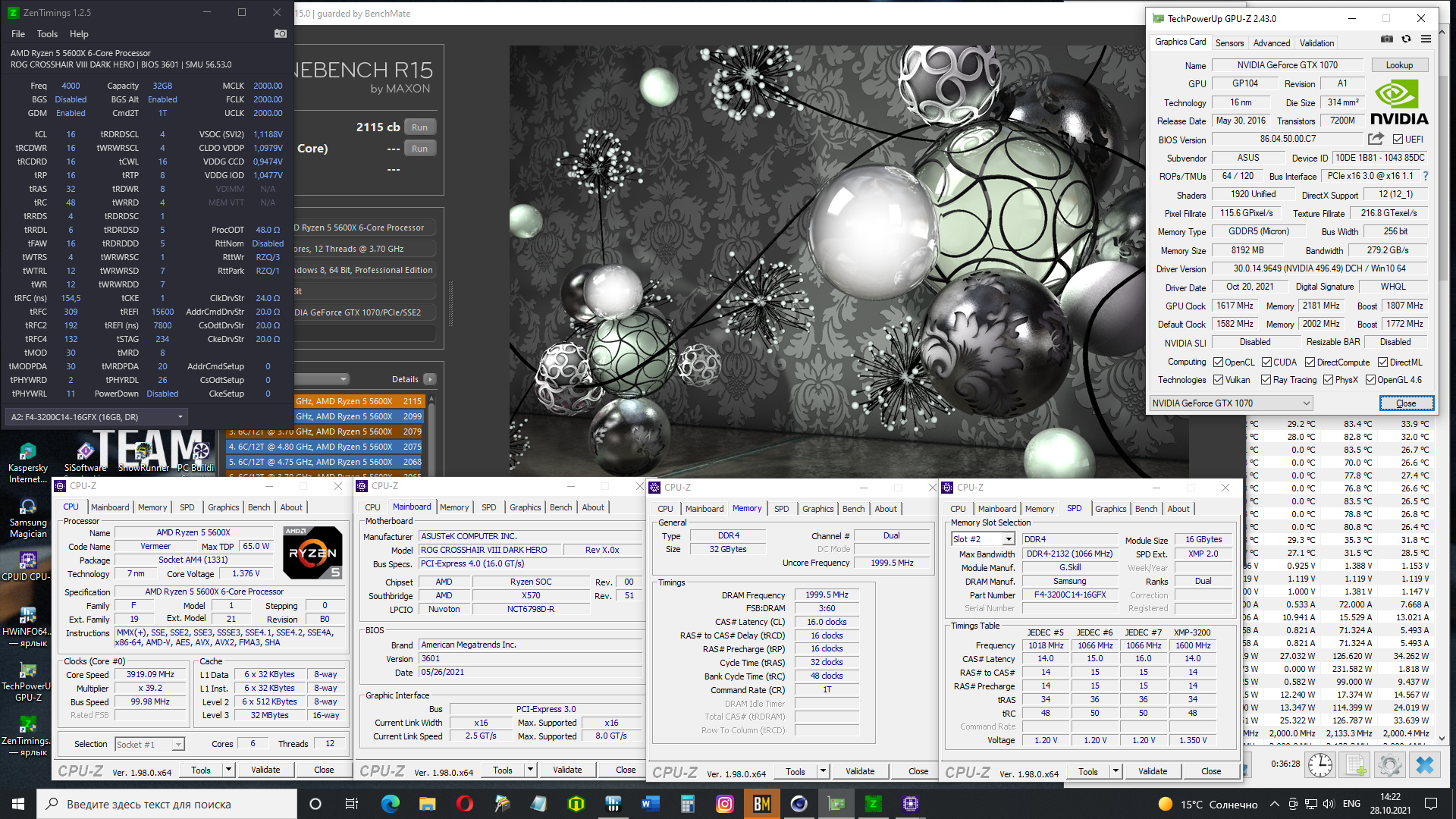Click the HWiNFO scroll down arrow
Screen dimensions: 1456x819
click(1442, 738)
